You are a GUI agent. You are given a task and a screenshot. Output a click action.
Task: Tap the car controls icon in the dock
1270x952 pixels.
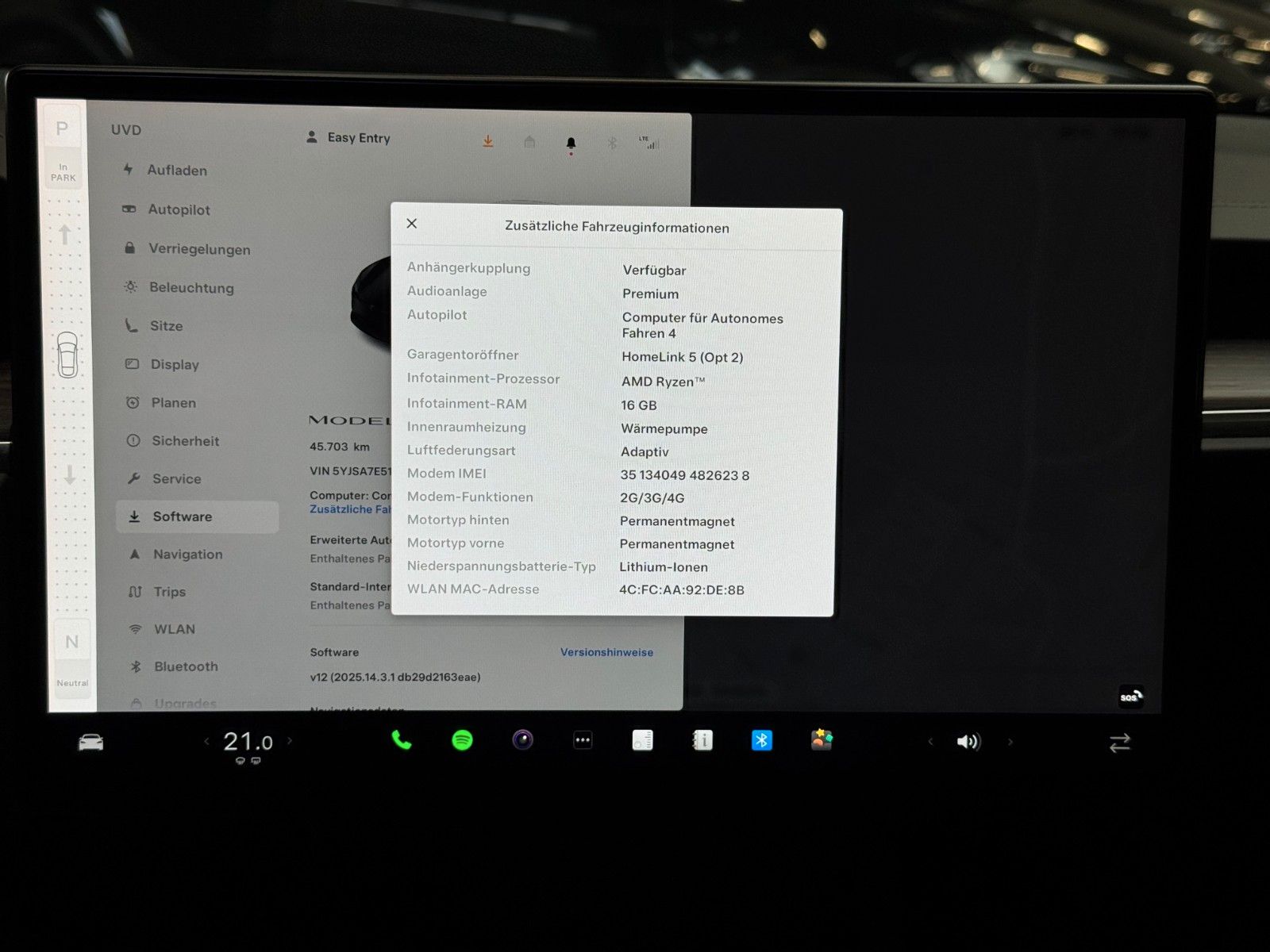[90, 742]
